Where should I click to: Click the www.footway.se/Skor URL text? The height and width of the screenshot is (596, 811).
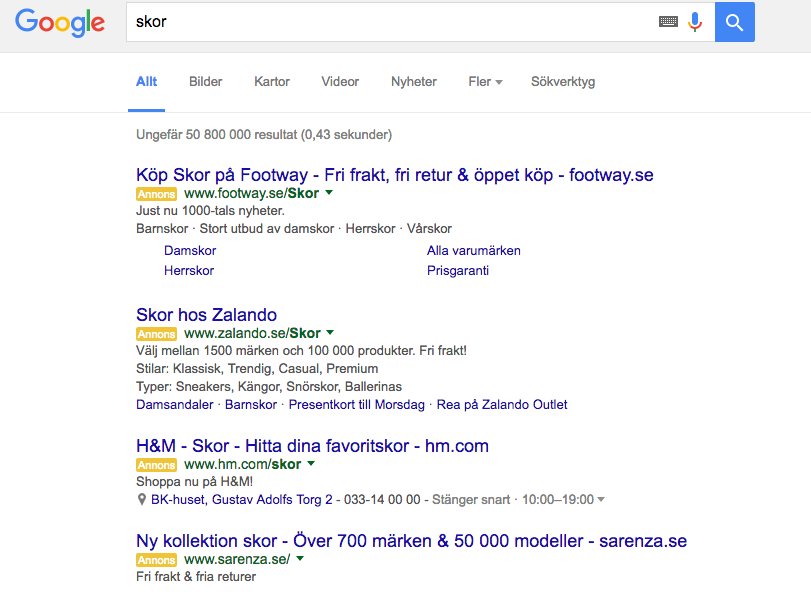[x=251, y=193]
